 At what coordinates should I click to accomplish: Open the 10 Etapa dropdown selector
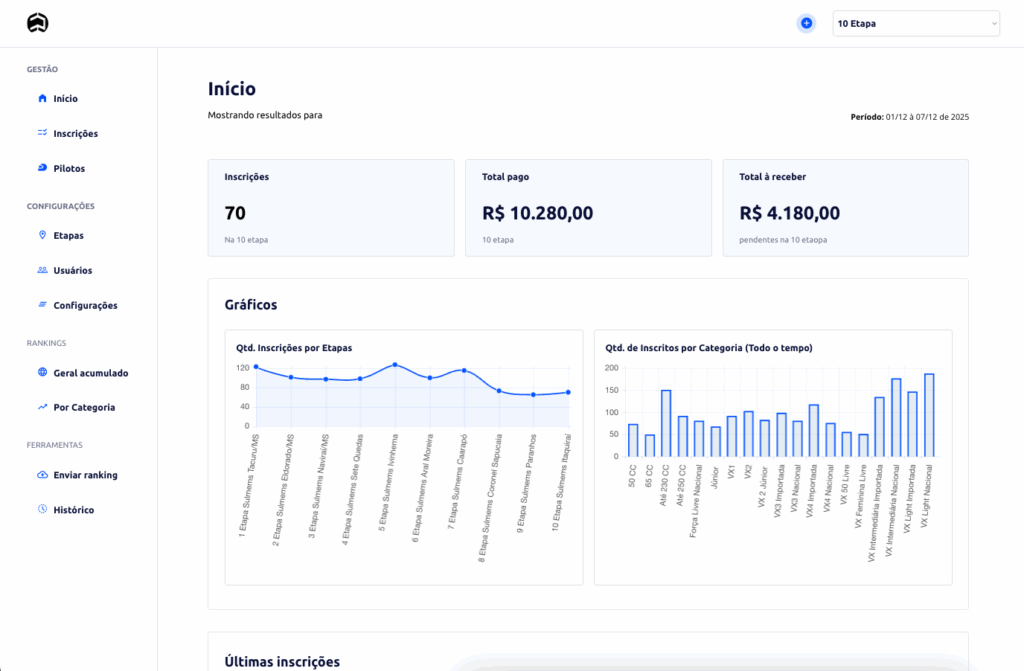click(915, 23)
